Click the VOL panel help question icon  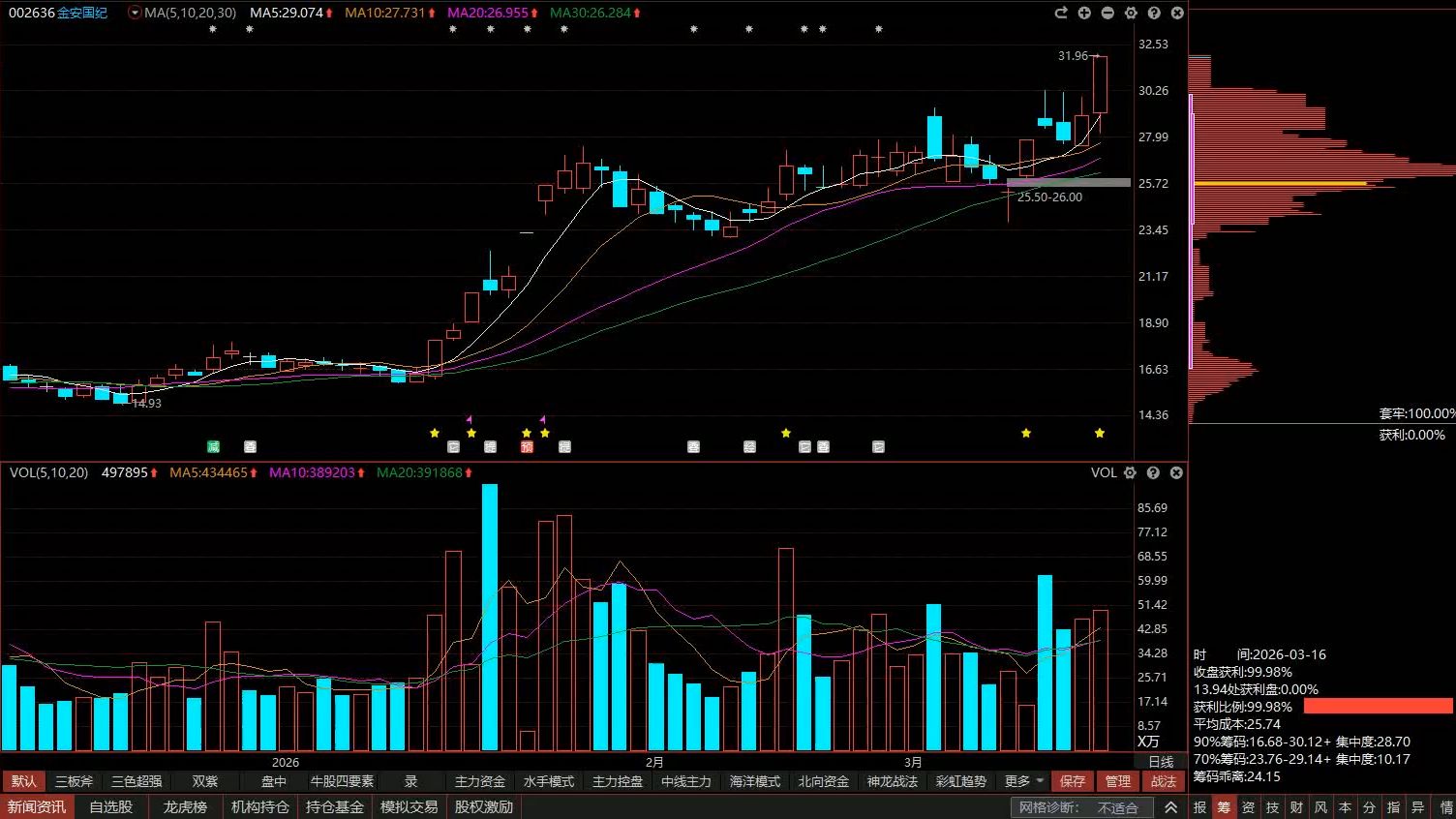pyautogui.click(x=1153, y=472)
